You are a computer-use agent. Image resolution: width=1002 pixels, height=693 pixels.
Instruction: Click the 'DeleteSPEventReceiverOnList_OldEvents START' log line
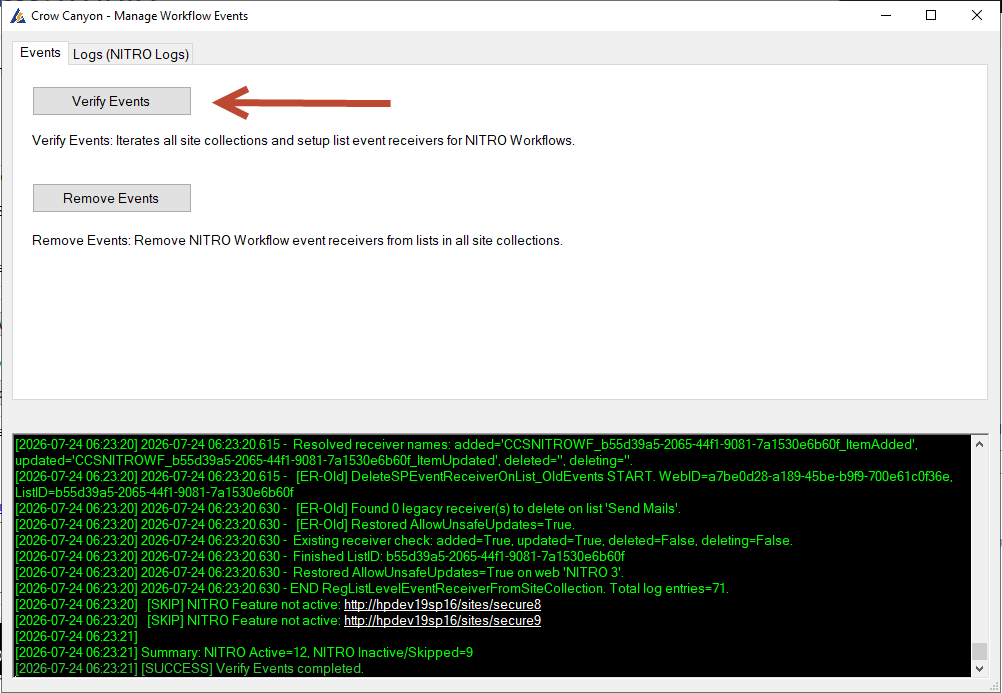click(x=484, y=484)
